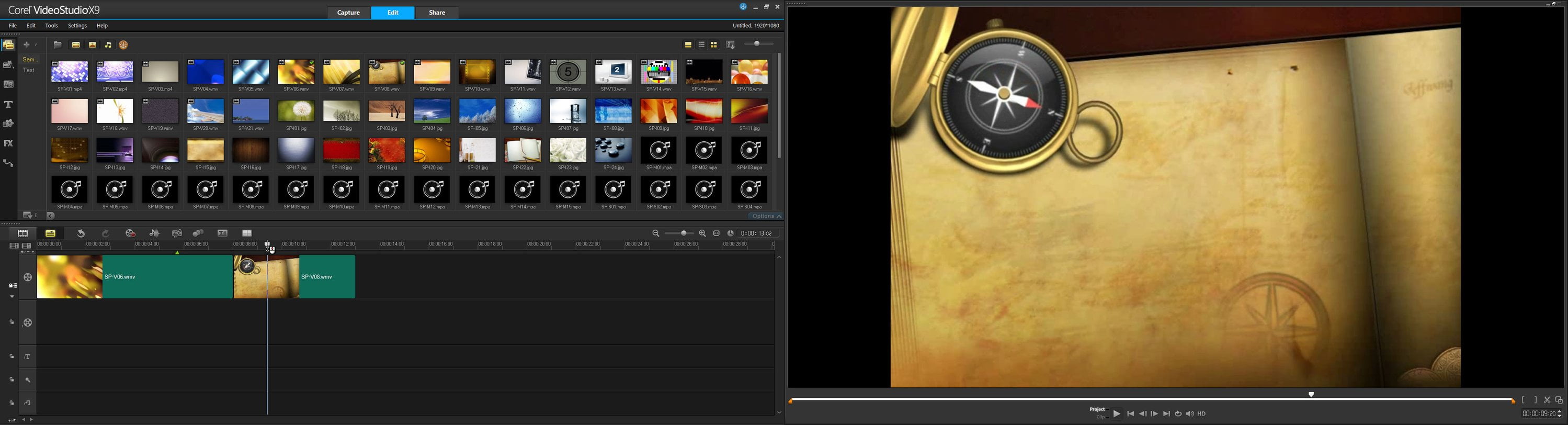Switch preview to Clip mode
Viewport: 1568px width, 425px height.
pyautogui.click(x=1100, y=418)
